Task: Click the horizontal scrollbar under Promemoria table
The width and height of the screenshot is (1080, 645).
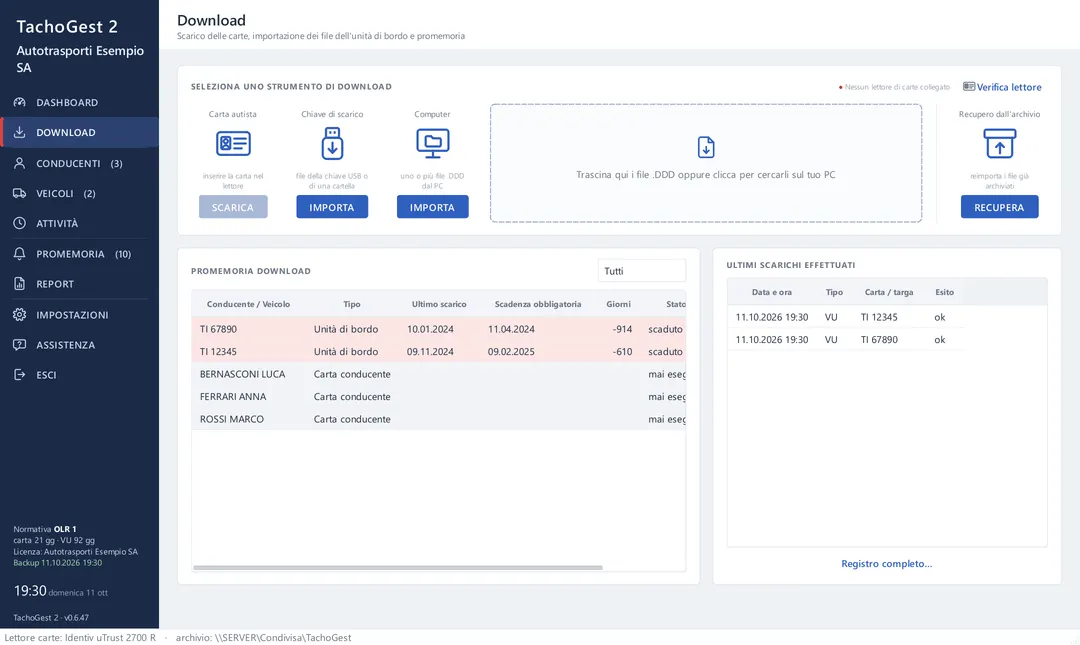Action: 398,568
